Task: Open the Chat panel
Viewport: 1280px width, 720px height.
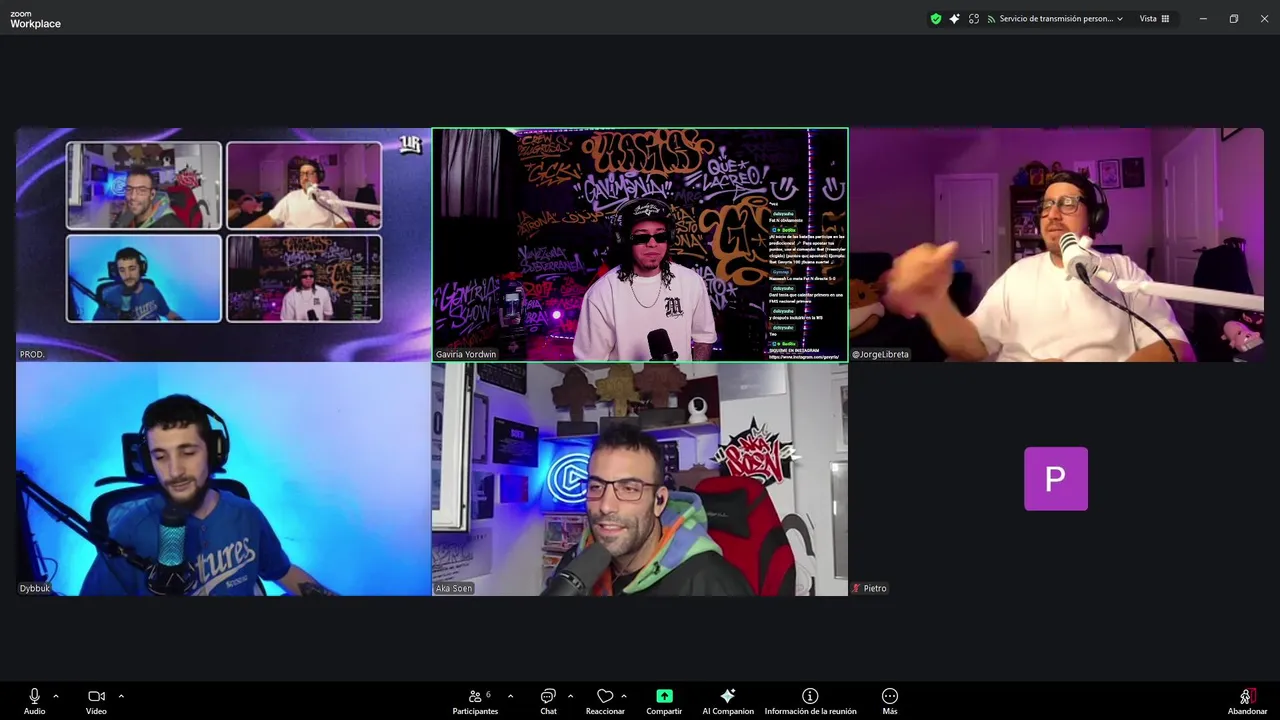Action: (x=548, y=701)
